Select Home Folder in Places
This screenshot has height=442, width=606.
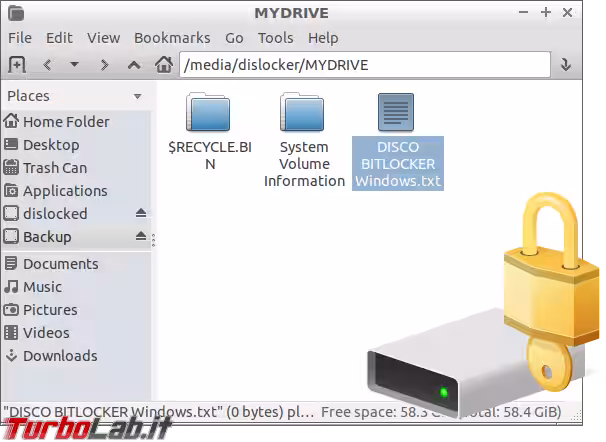[76, 122]
